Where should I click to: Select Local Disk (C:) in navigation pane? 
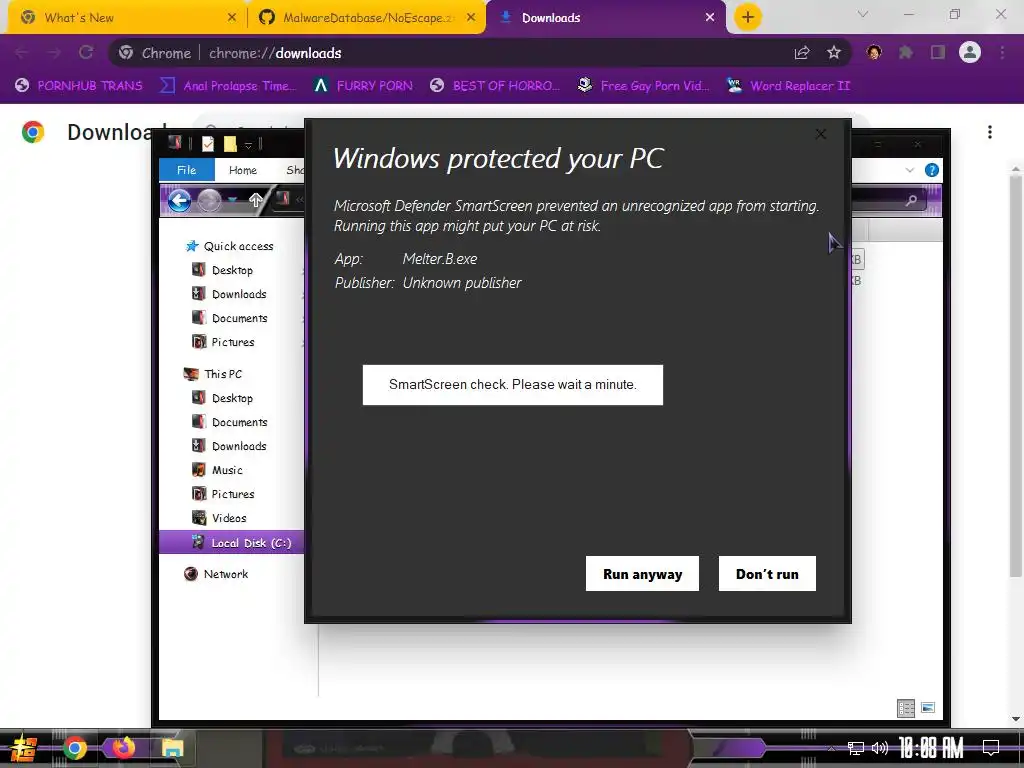point(232,542)
